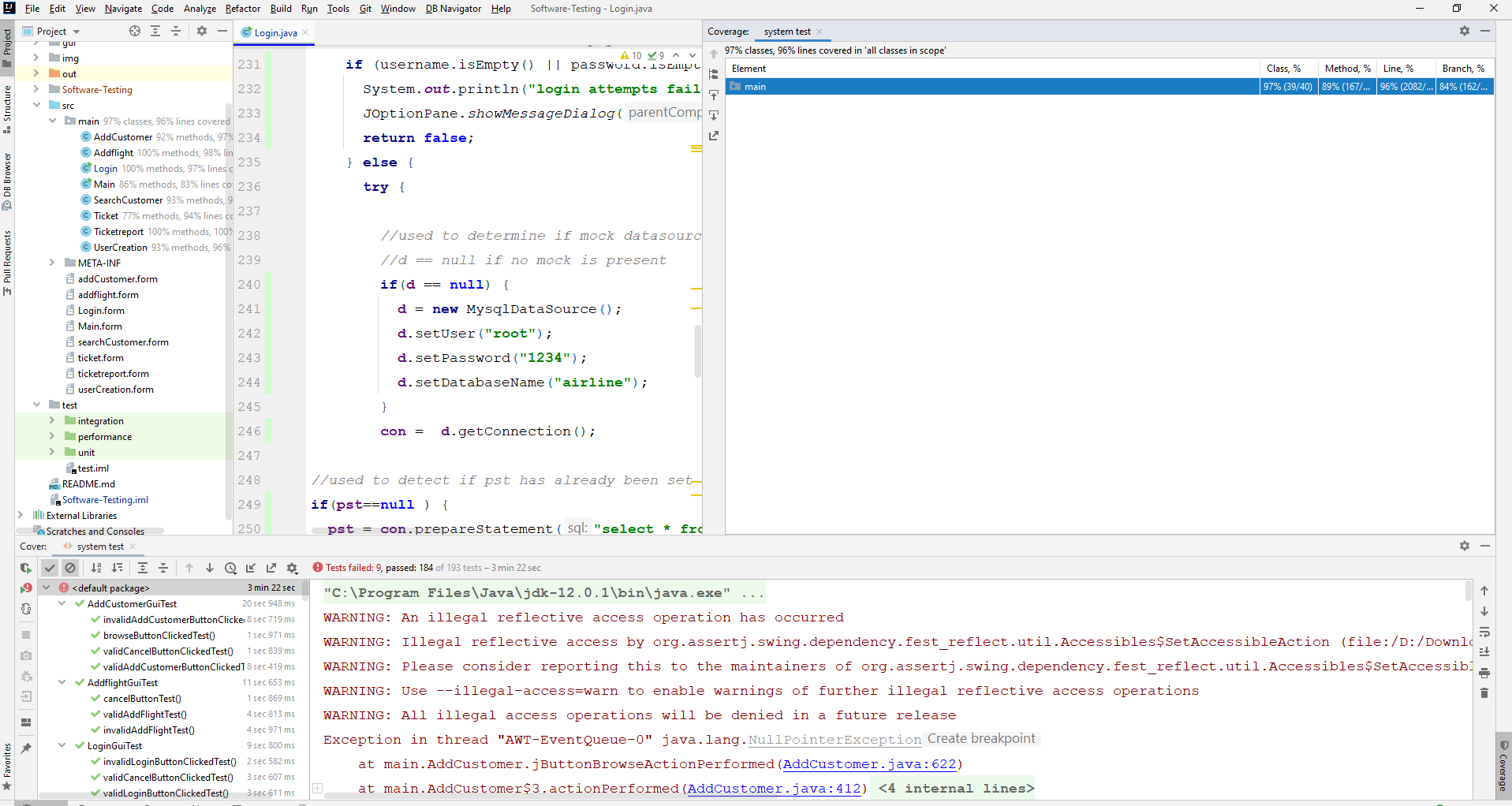Image resolution: width=1512 pixels, height=806 pixels.
Task: Click the collapse all icon in test results
Action: (163, 568)
